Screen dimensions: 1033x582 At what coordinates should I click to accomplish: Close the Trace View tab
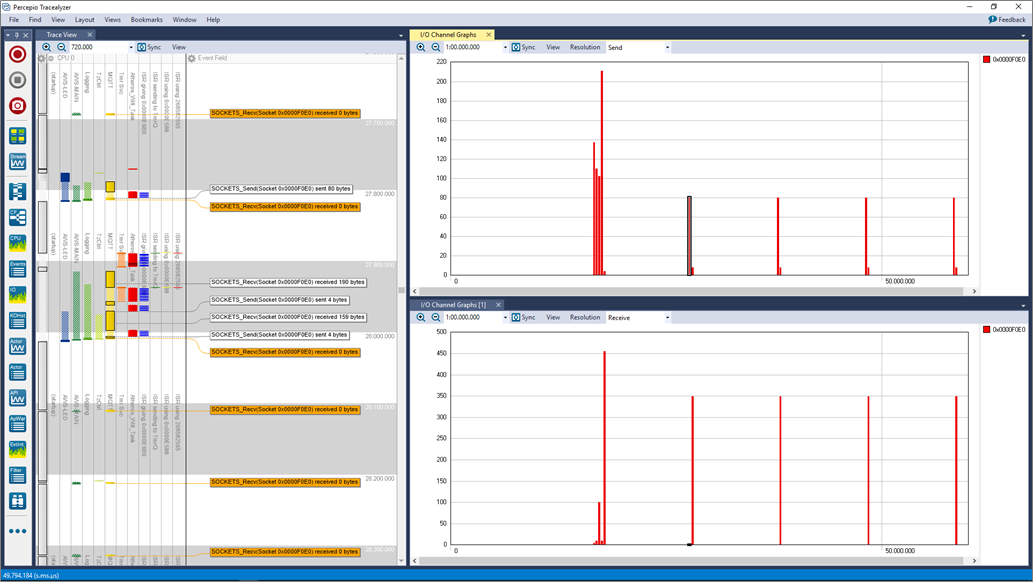pos(90,35)
